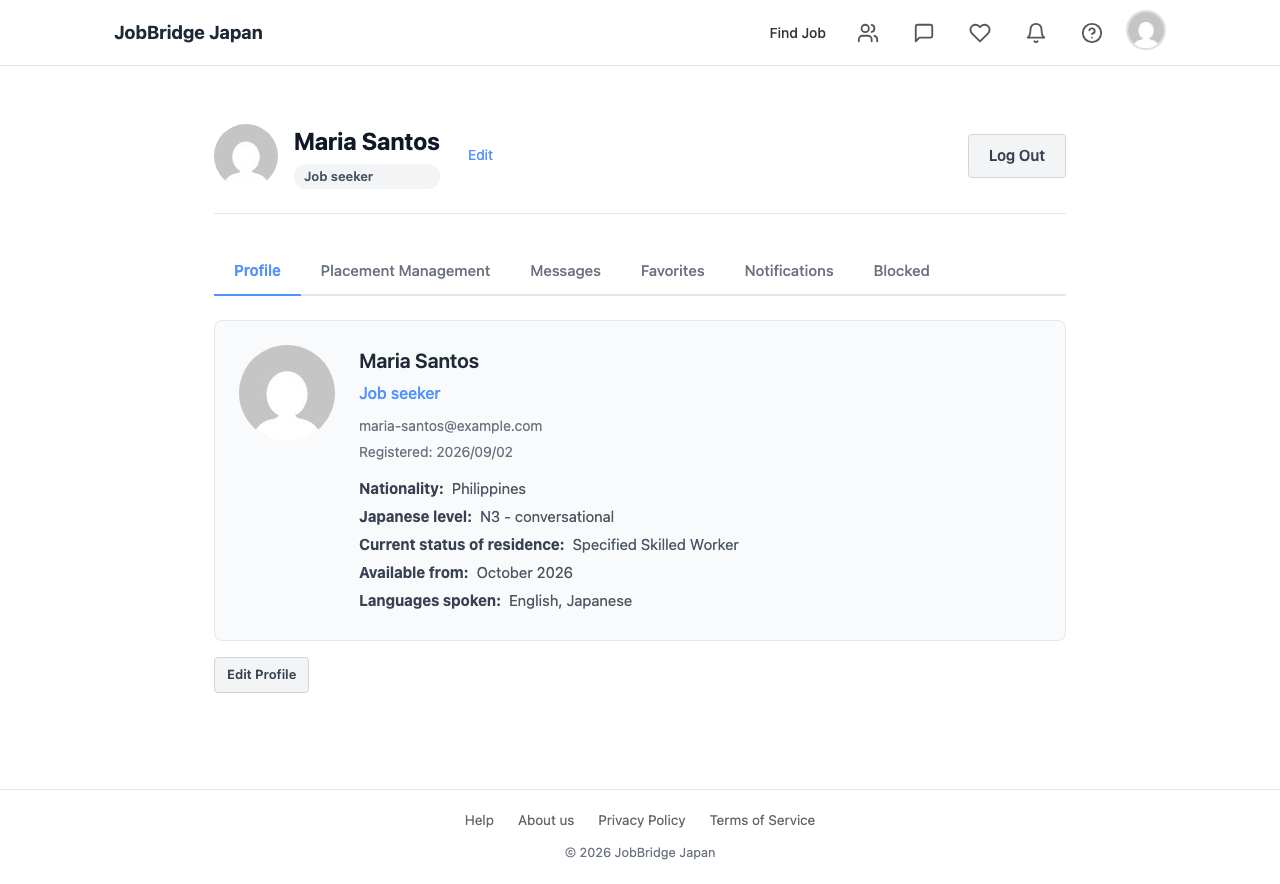Screen dimensions: 1280x884
Task: Open the Notifications tab
Action: tap(789, 271)
